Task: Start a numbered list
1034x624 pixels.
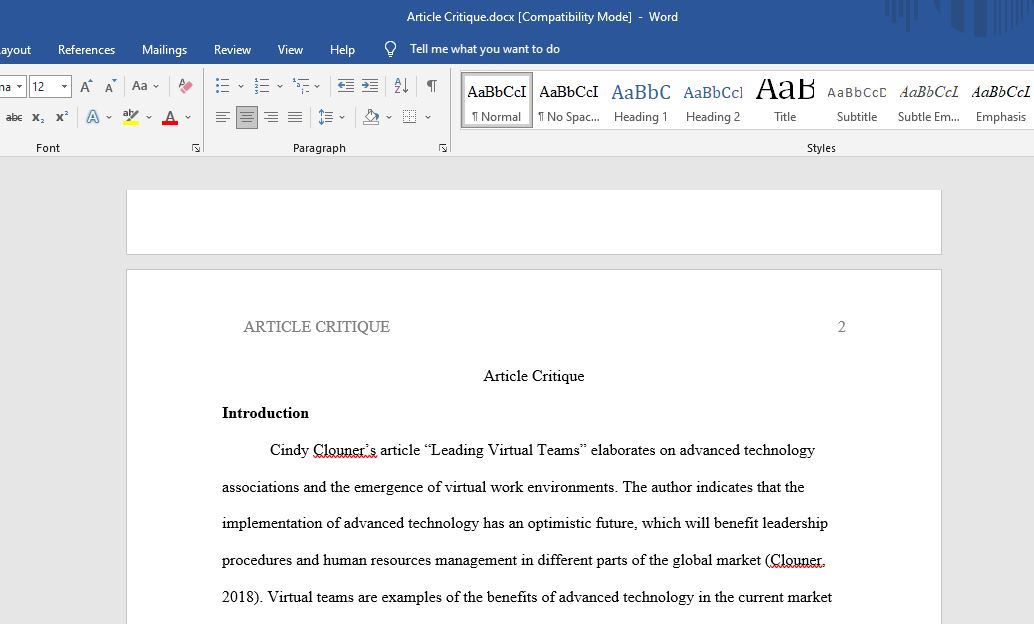Action: pyautogui.click(x=262, y=86)
